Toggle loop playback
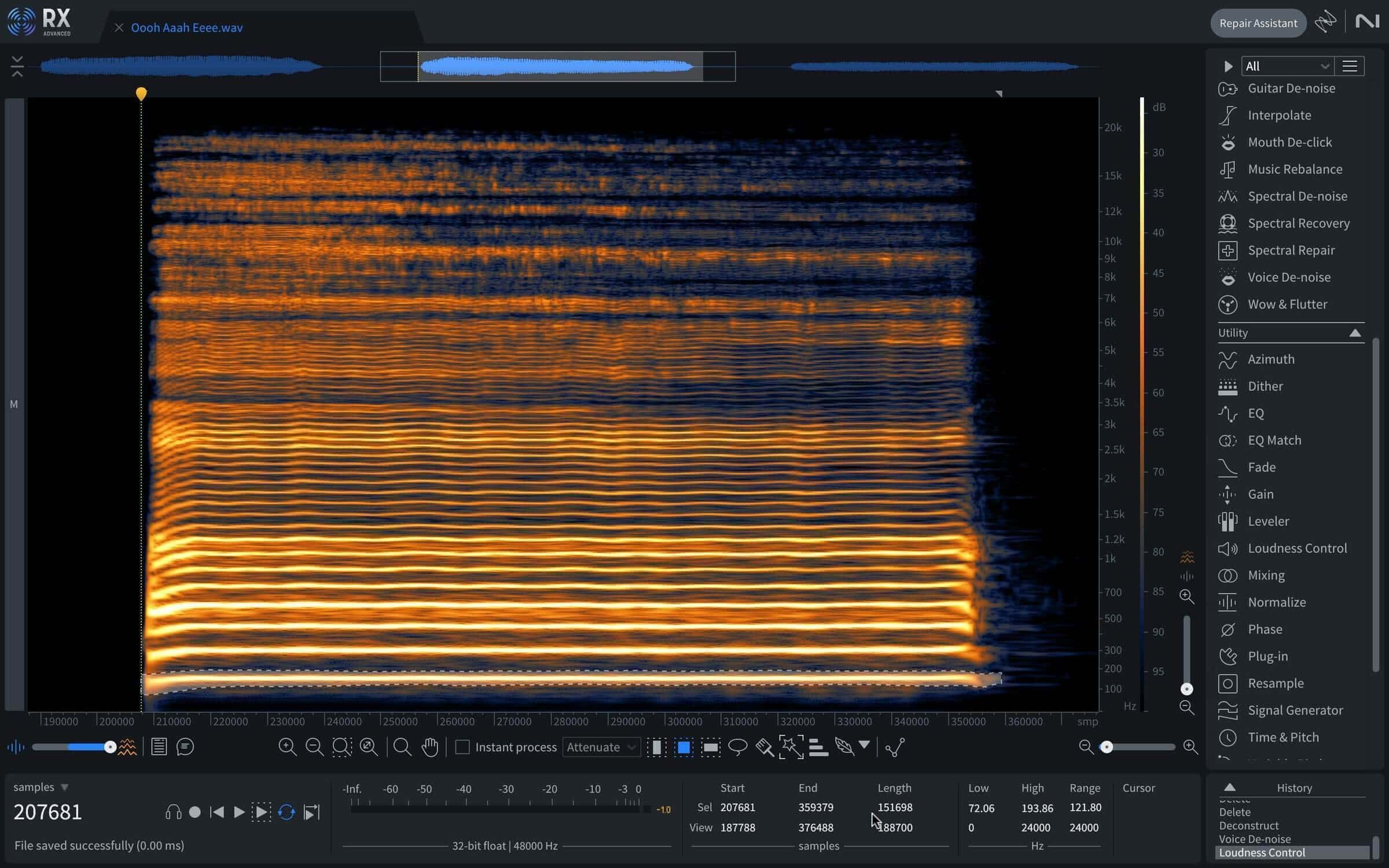Viewport: 1389px width, 868px height. pyautogui.click(x=286, y=812)
